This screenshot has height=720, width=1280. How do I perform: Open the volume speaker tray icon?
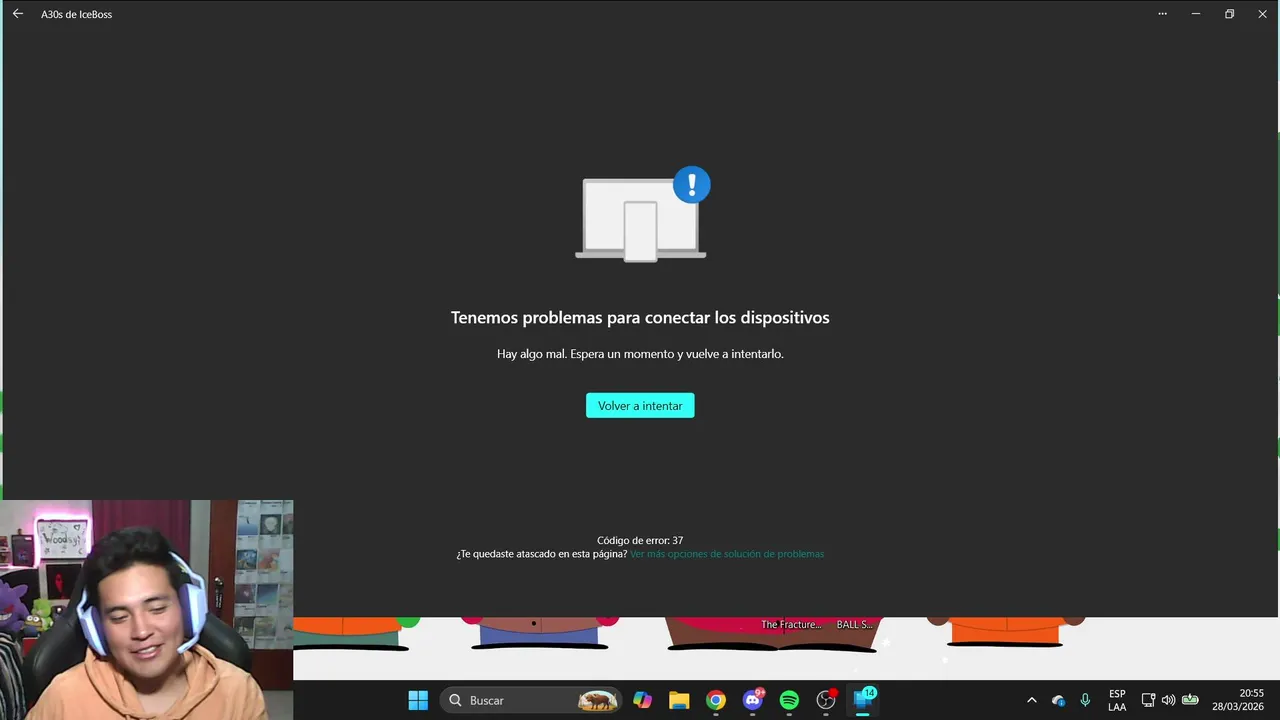1168,700
